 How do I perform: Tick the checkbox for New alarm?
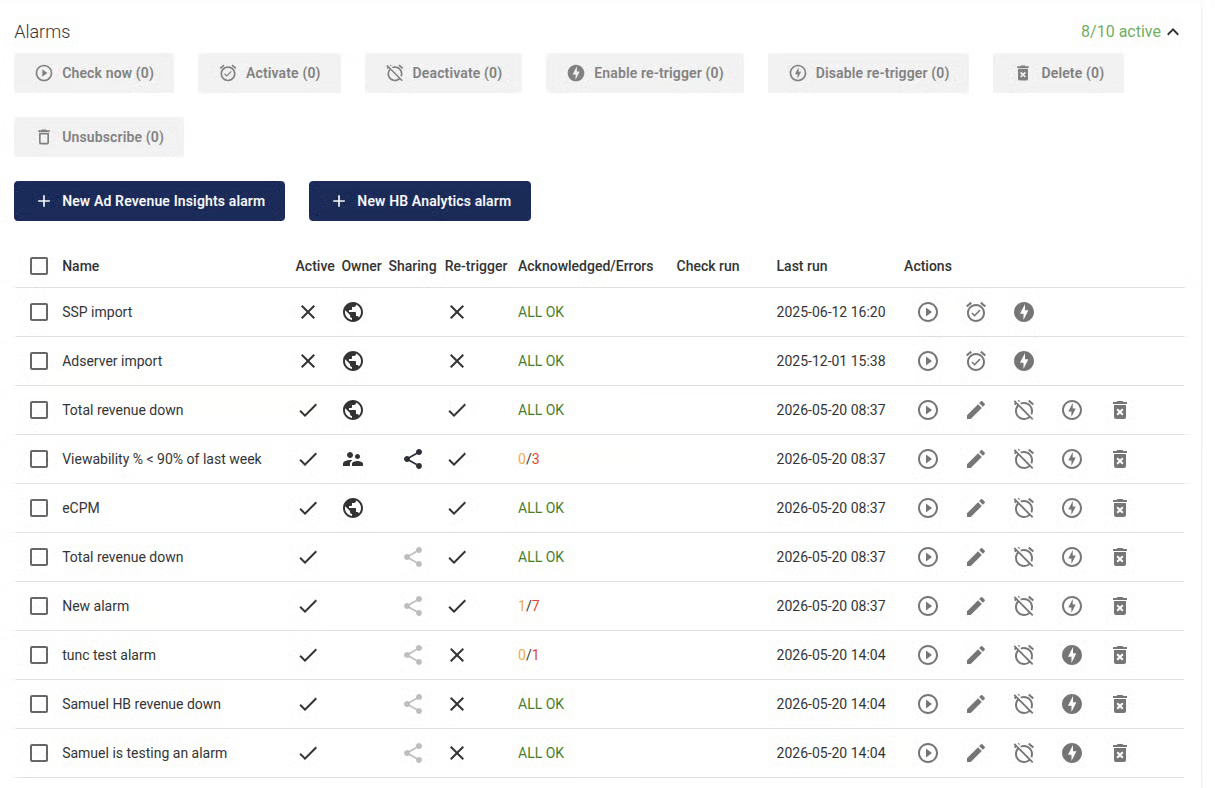[39, 606]
